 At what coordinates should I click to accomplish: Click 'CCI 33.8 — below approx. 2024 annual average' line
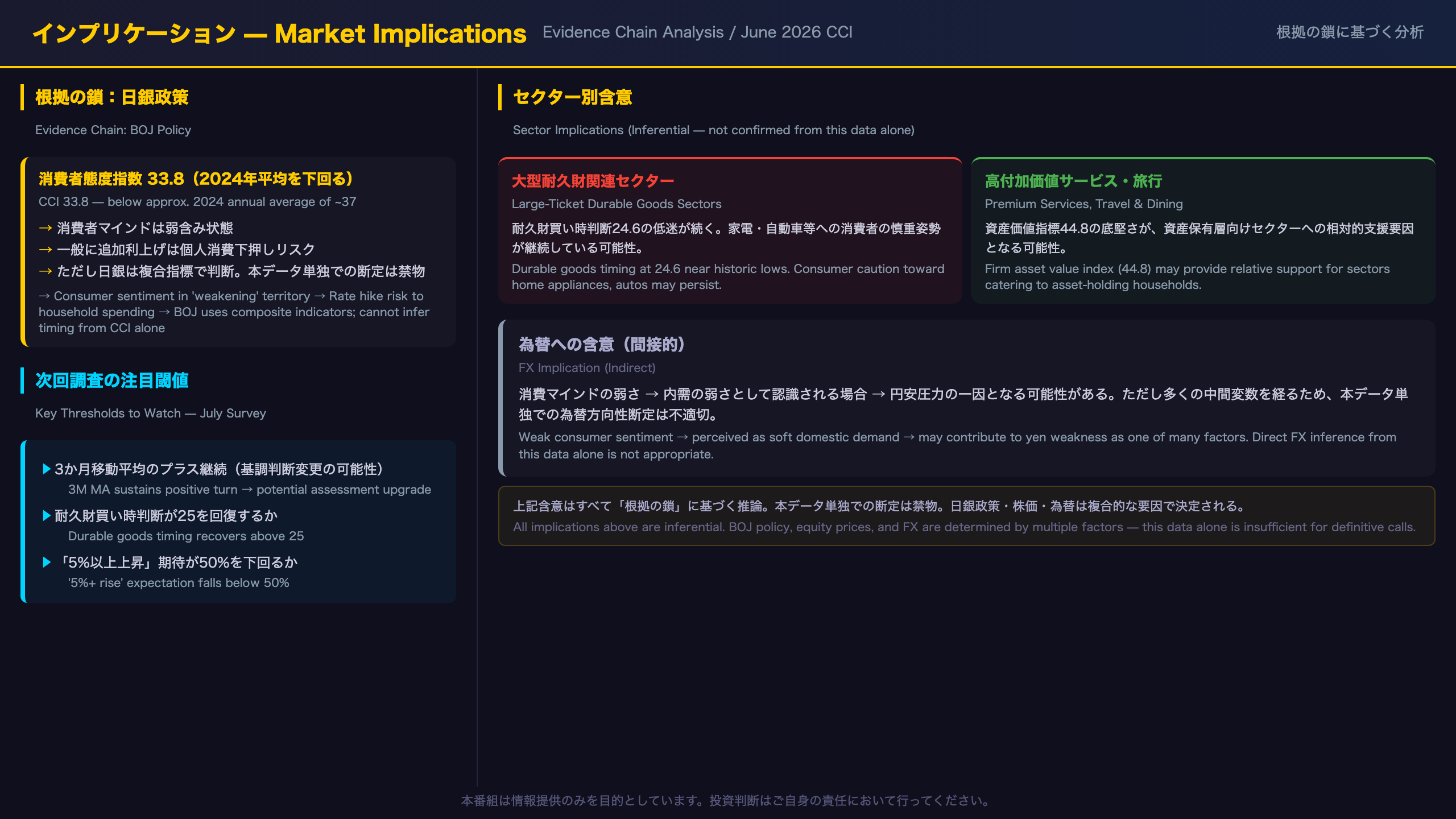pos(197,202)
